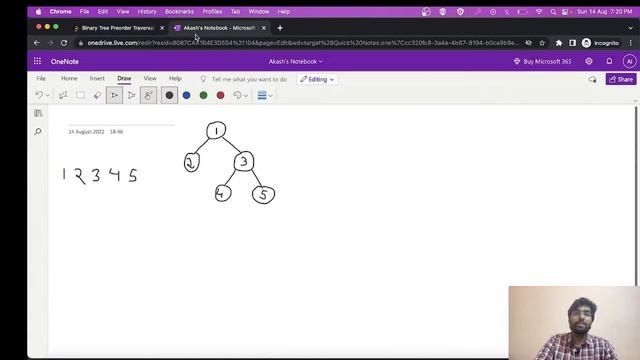The image size is (640, 360).
Task: Click the Tell me what you want to do box
Action: 244,79
